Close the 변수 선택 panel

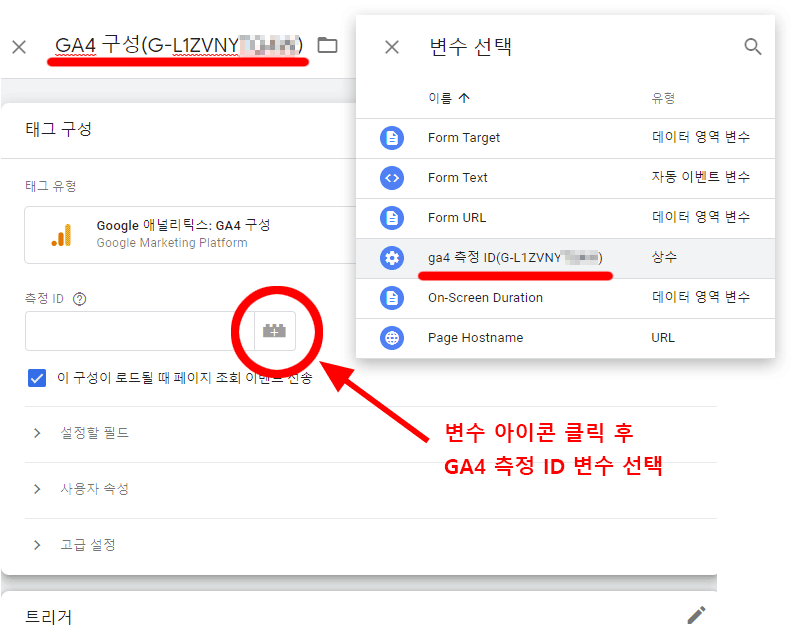pos(392,47)
